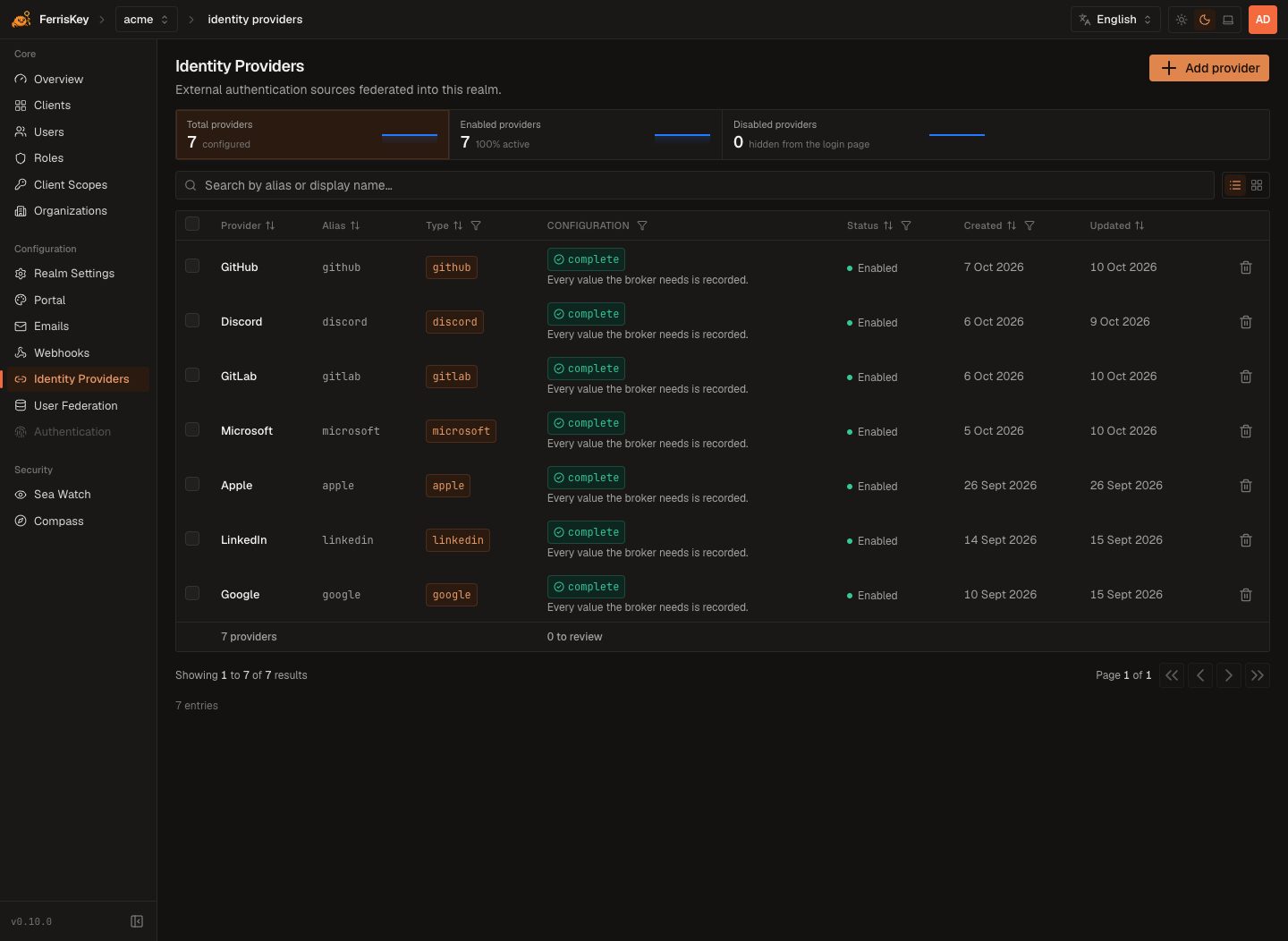This screenshot has width=1288, height=941.
Task: Check the Discord row checkbox
Action: pos(192,320)
